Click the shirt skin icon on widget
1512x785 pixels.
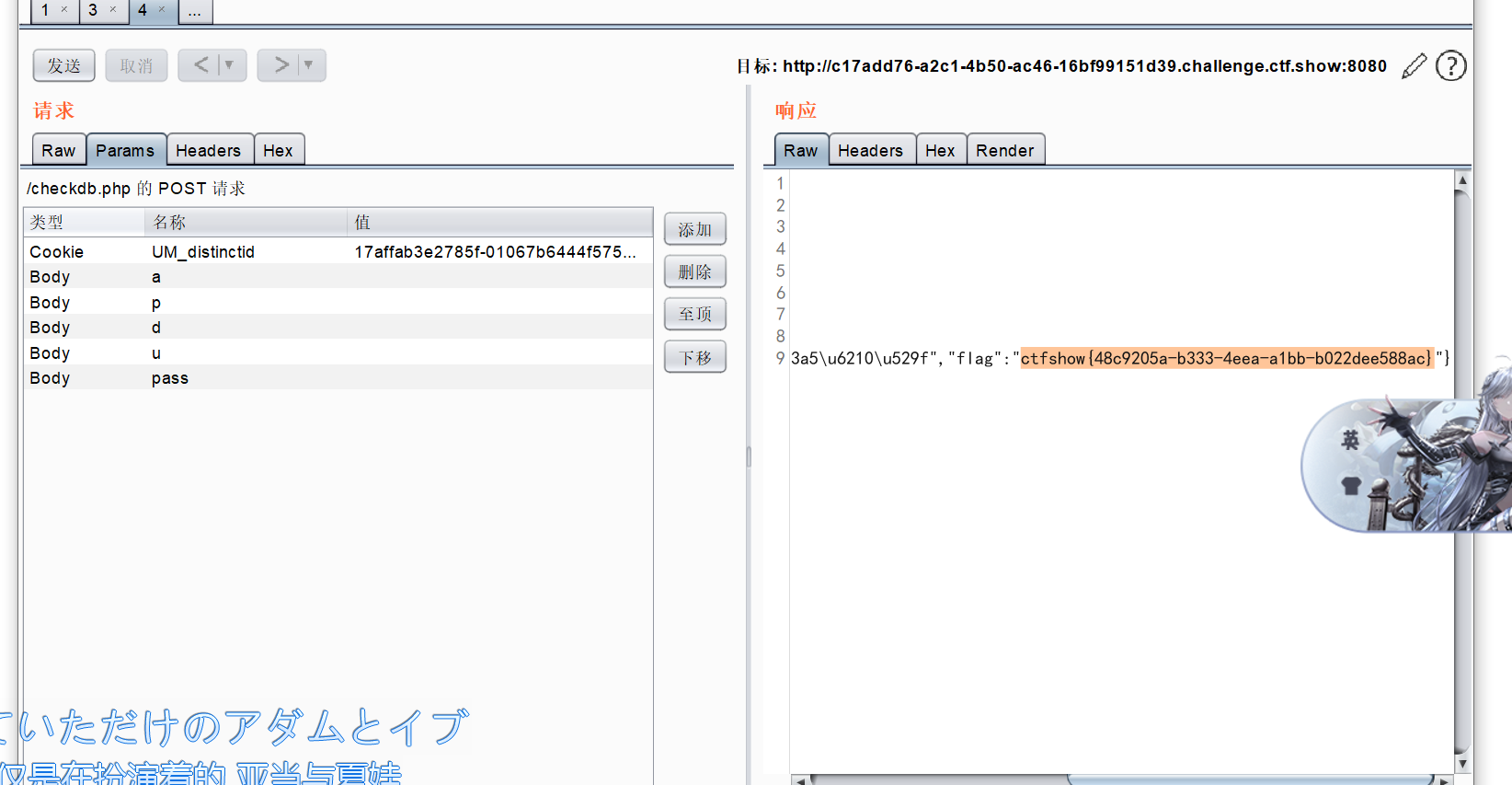click(1350, 485)
